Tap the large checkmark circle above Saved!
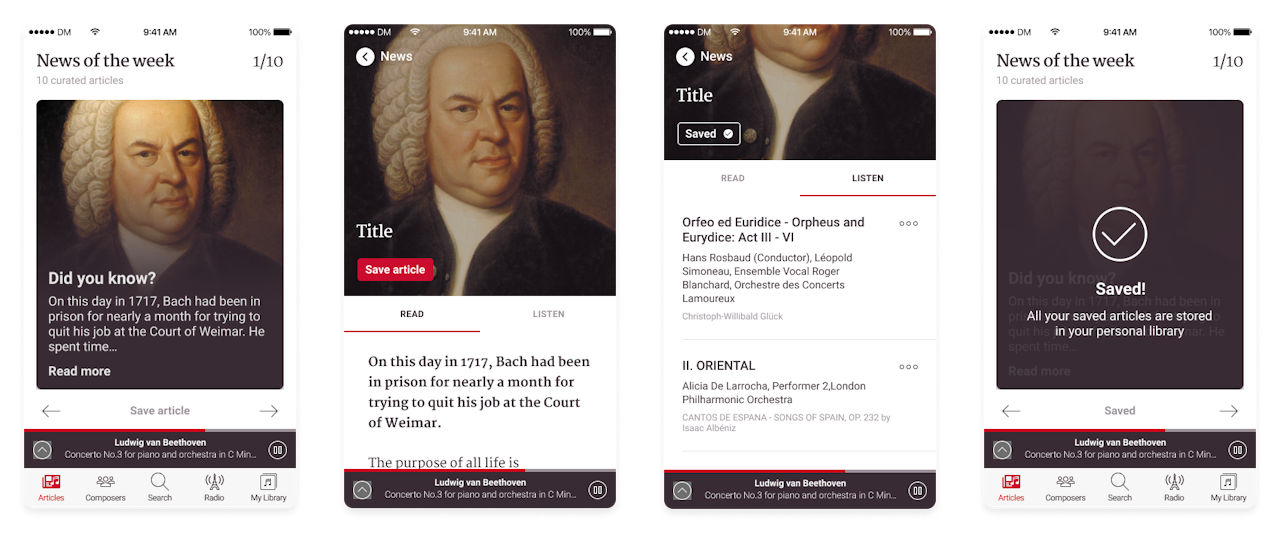This screenshot has height=533, width=1280. 1120,234
